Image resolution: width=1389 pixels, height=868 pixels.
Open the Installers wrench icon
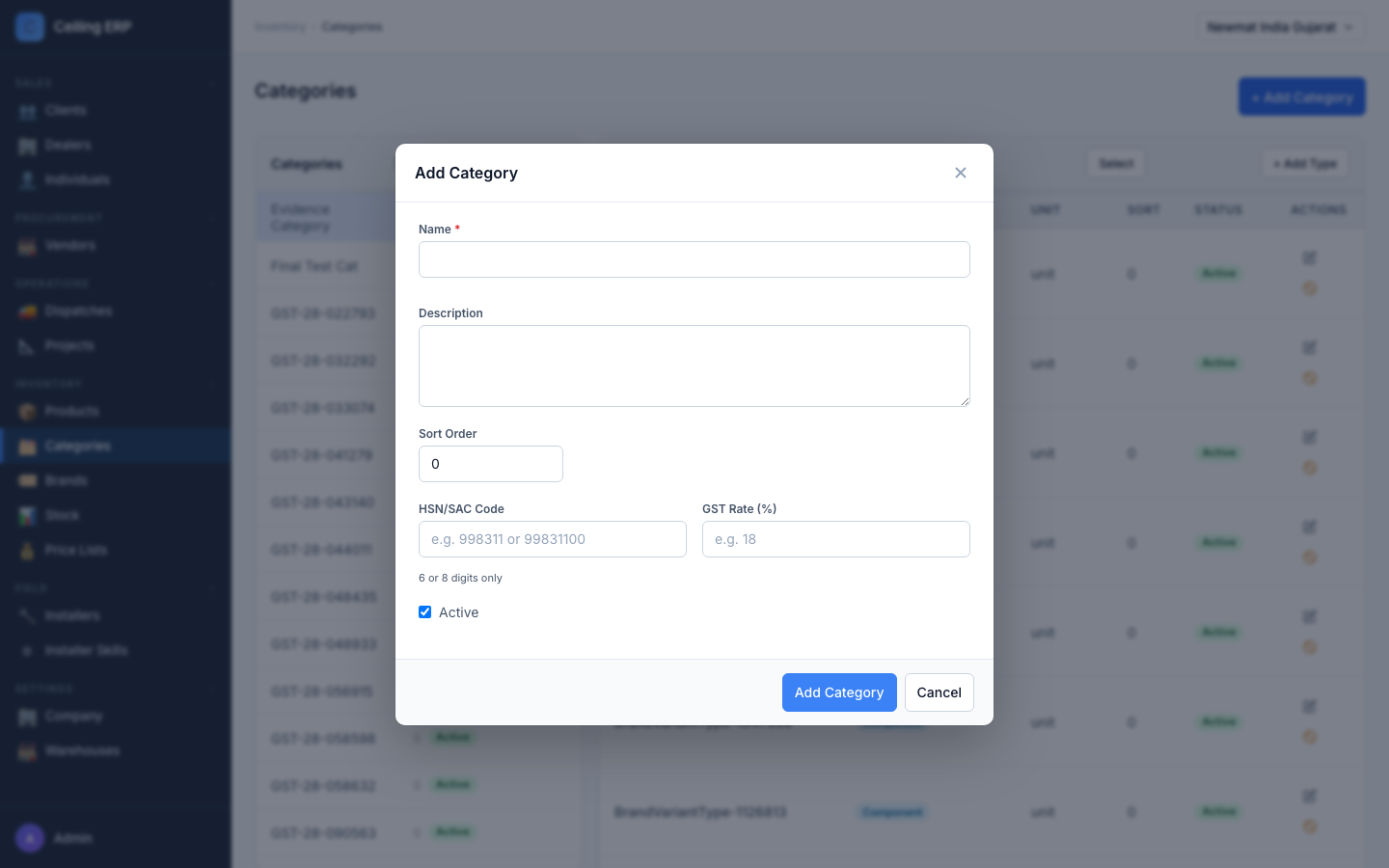27,616
